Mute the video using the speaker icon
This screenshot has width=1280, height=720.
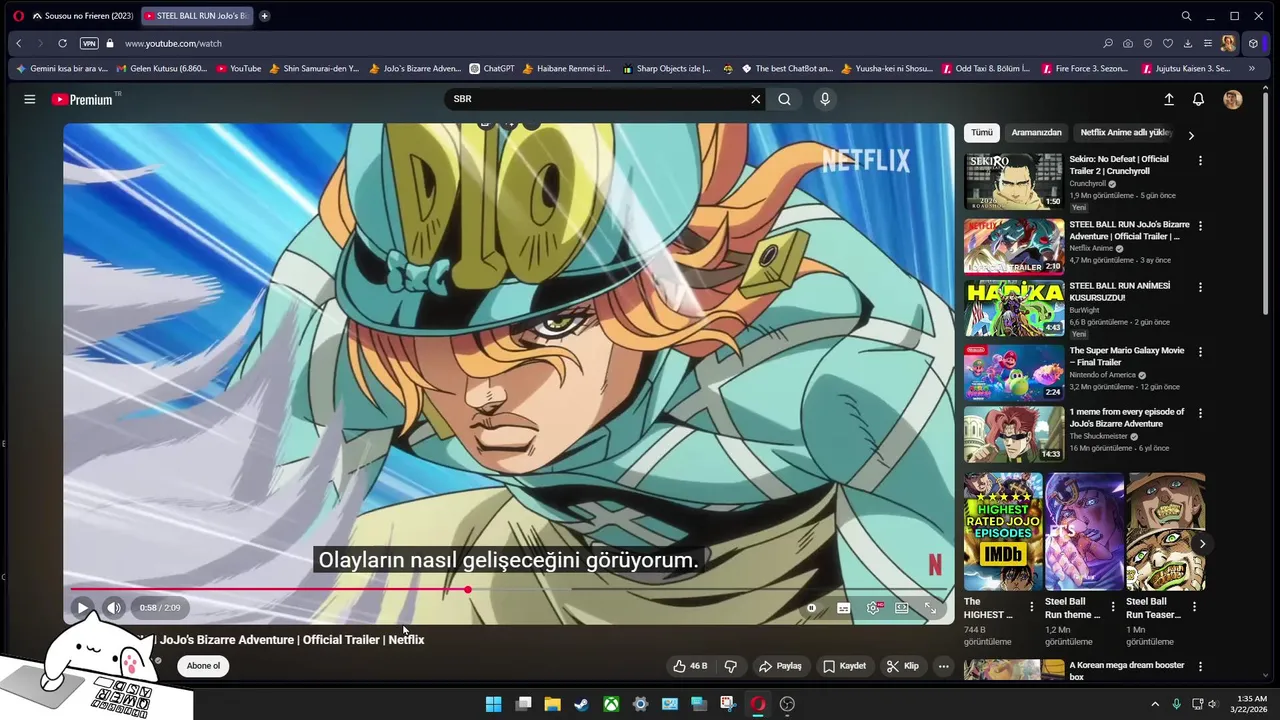click(114, 607)
